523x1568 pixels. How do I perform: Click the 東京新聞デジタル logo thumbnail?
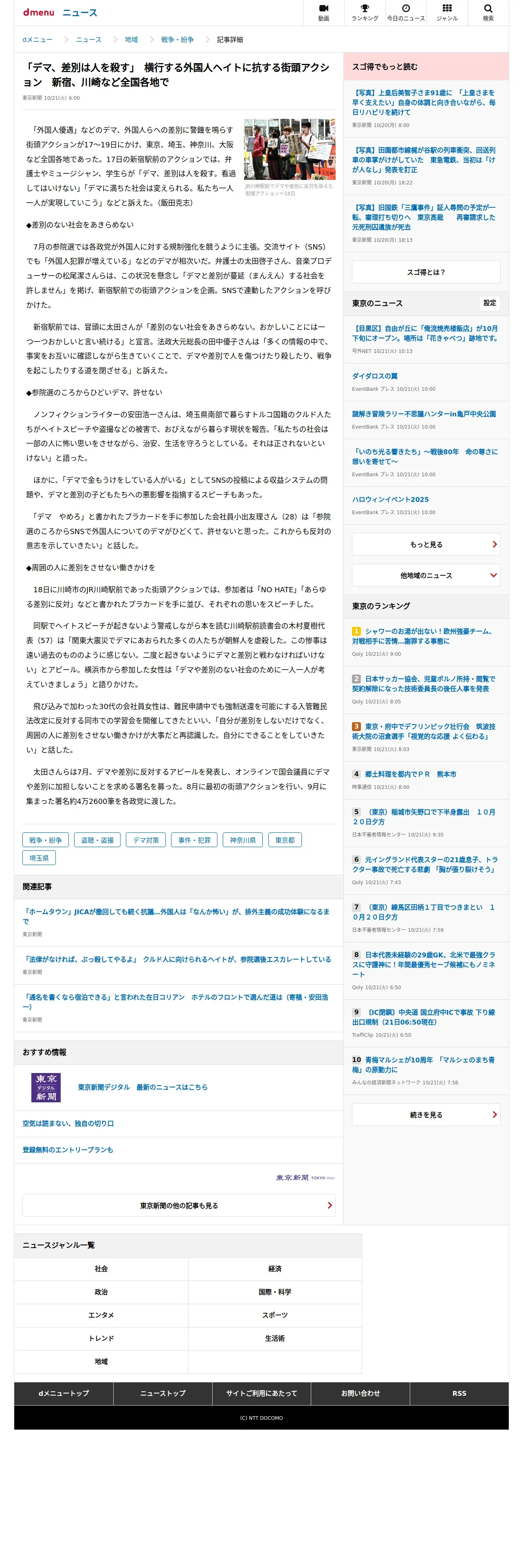[46, 1087]
